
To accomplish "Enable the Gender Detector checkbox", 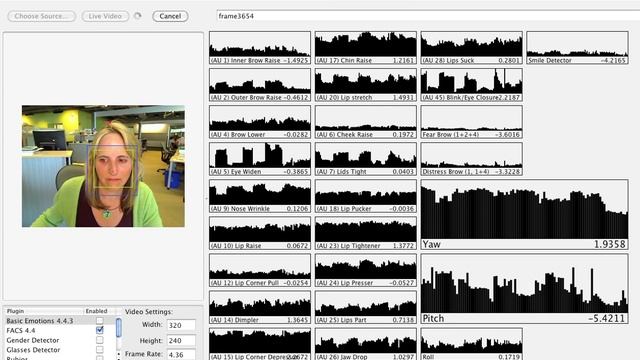I will click(x=100, y=340).
